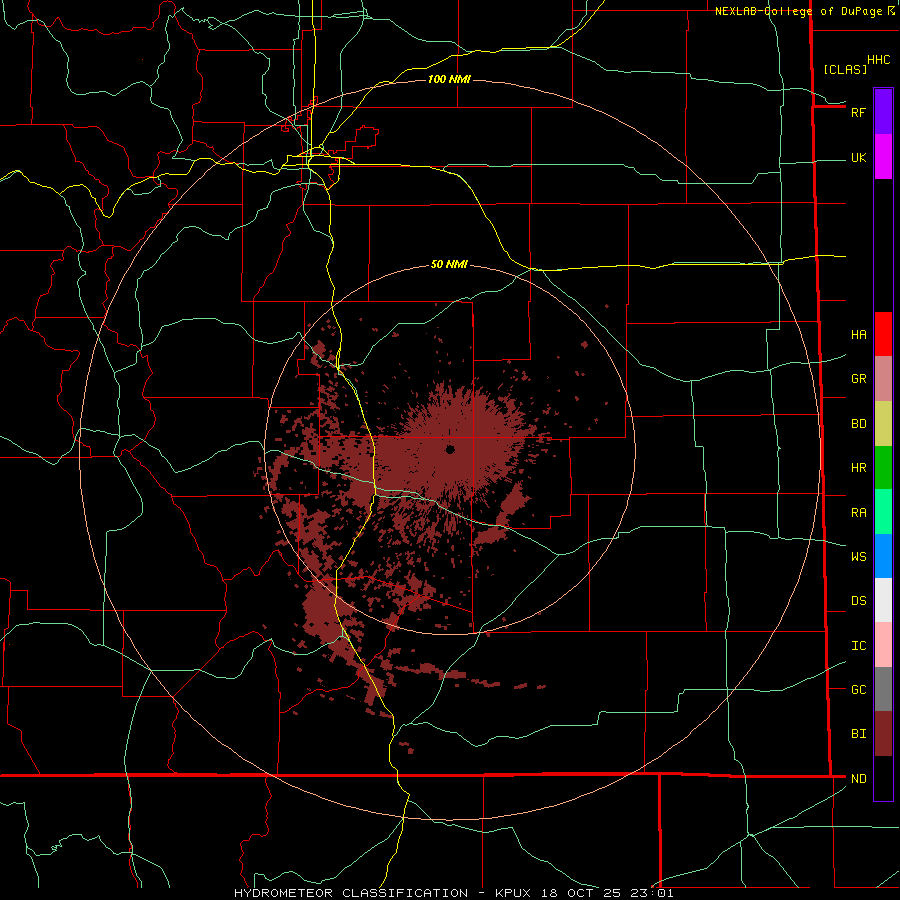Click the BI dark red legend swatch
The width and height of the screenshot is (900, 900).
883,734
